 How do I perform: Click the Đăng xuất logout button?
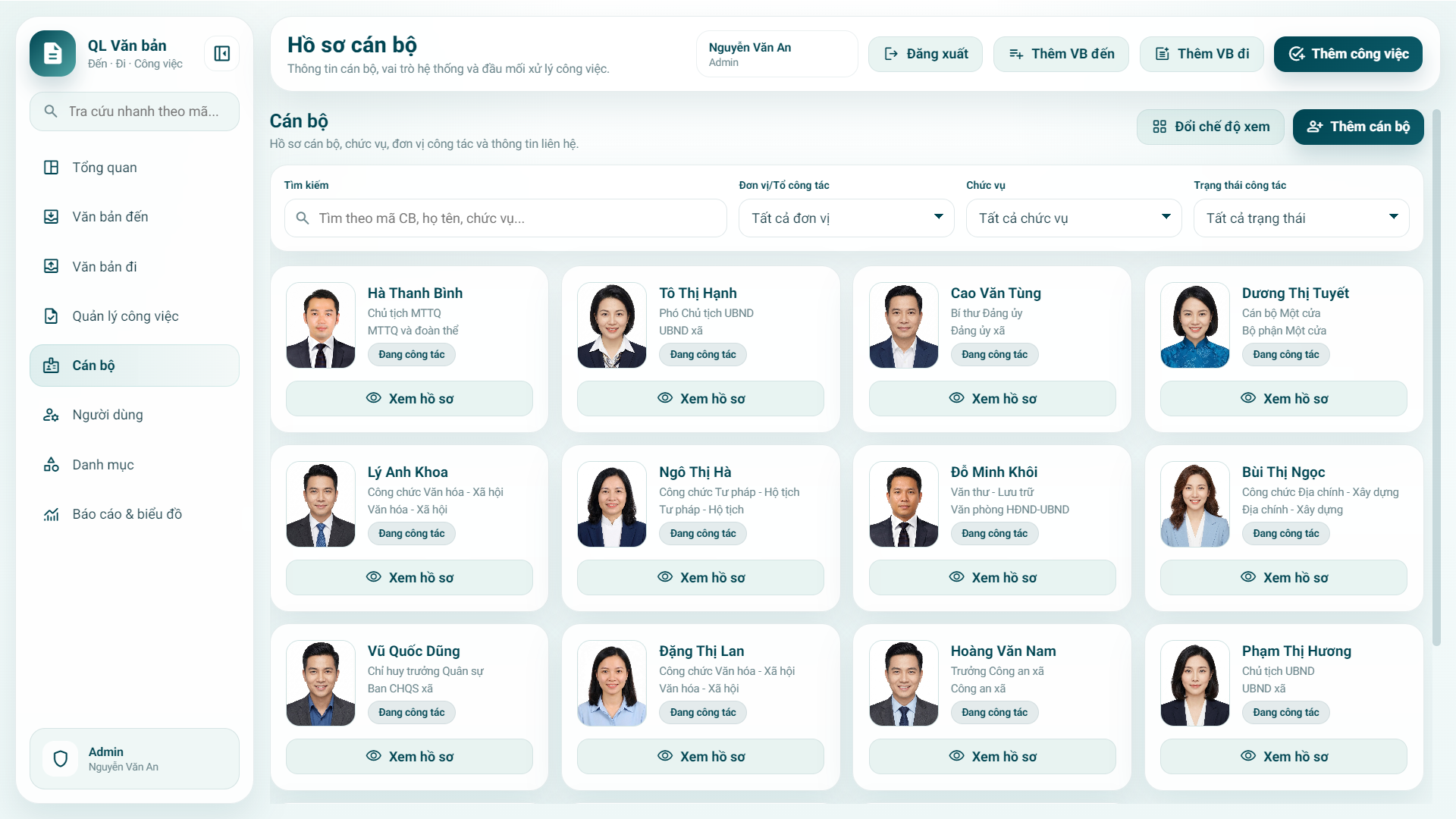[x=925, y=54]
